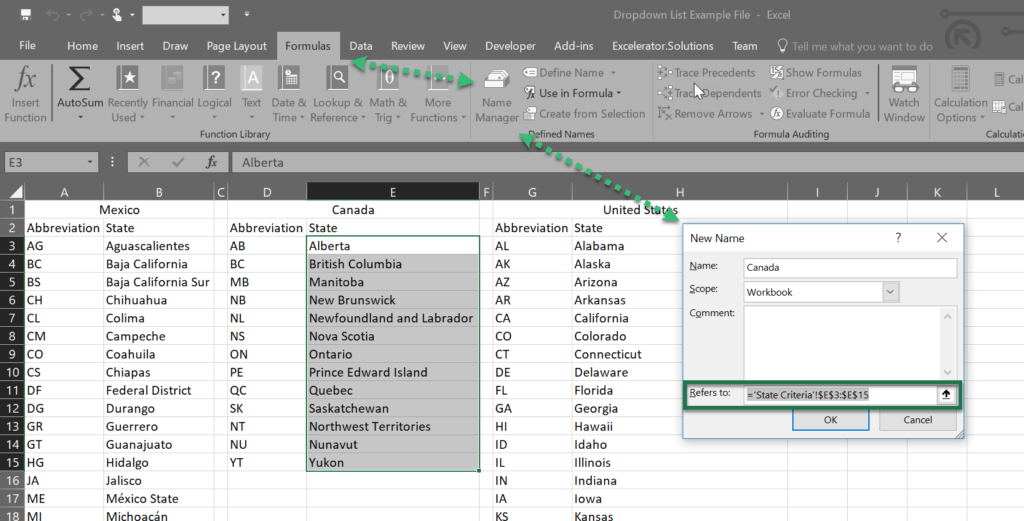
Task: Open the Name Manager
Action: point(496,96)
